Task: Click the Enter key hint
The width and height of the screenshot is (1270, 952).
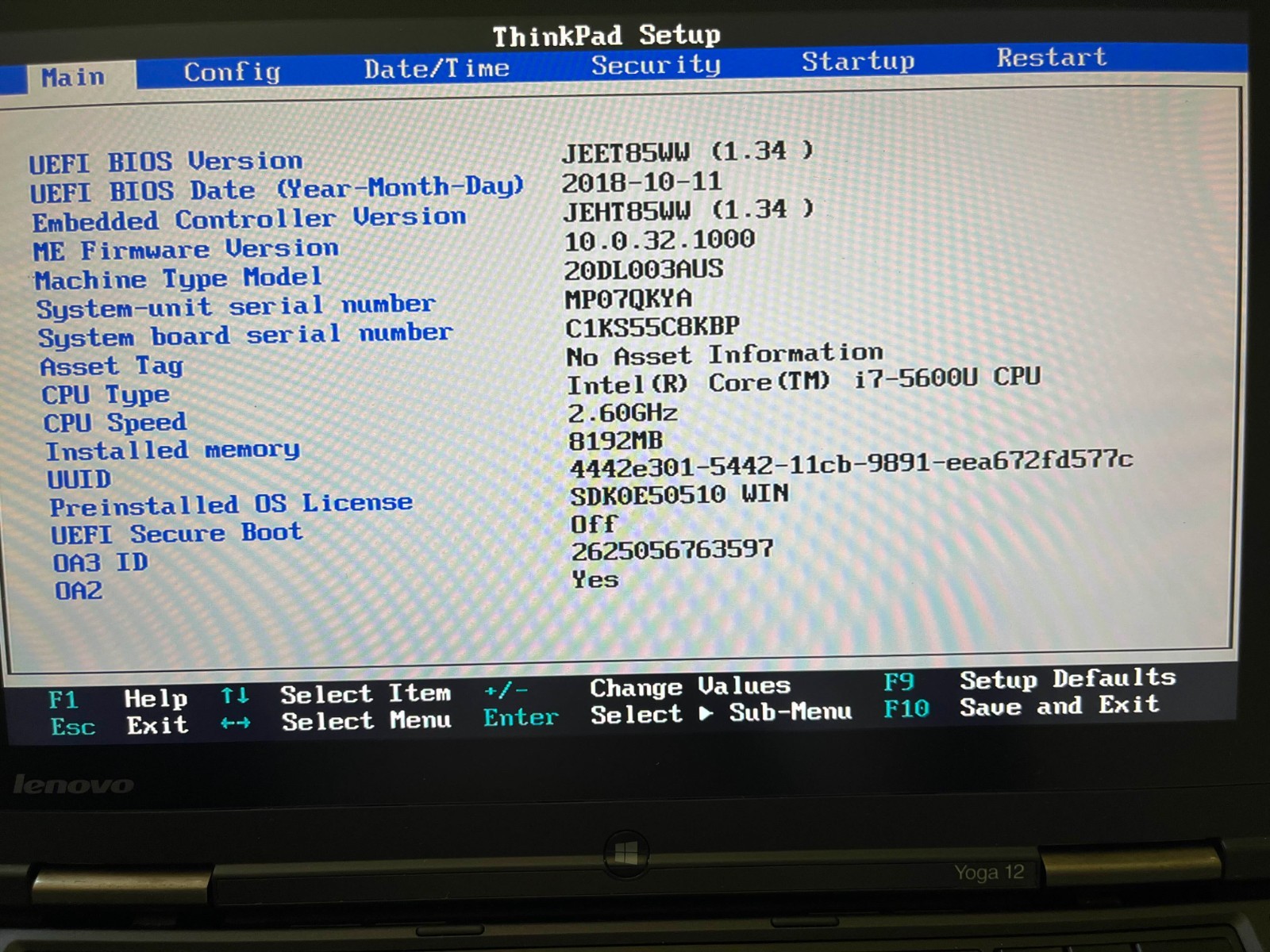Action: point(521,718)
